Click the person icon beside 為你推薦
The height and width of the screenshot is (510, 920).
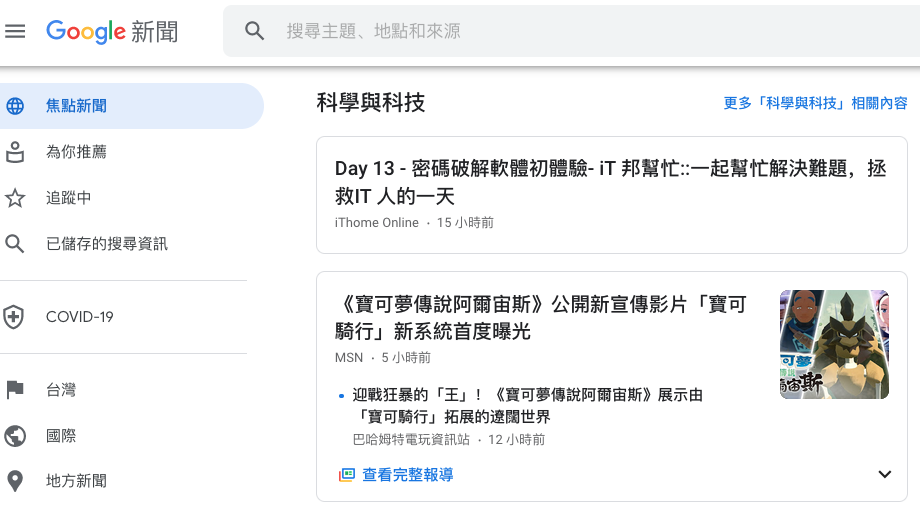point(15,152)
